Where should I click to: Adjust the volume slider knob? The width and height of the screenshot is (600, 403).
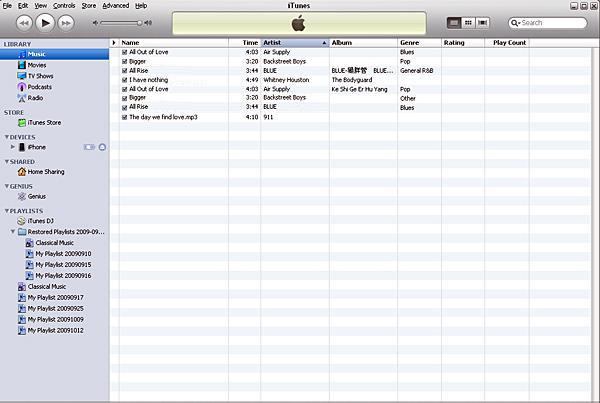pos(140,23)
